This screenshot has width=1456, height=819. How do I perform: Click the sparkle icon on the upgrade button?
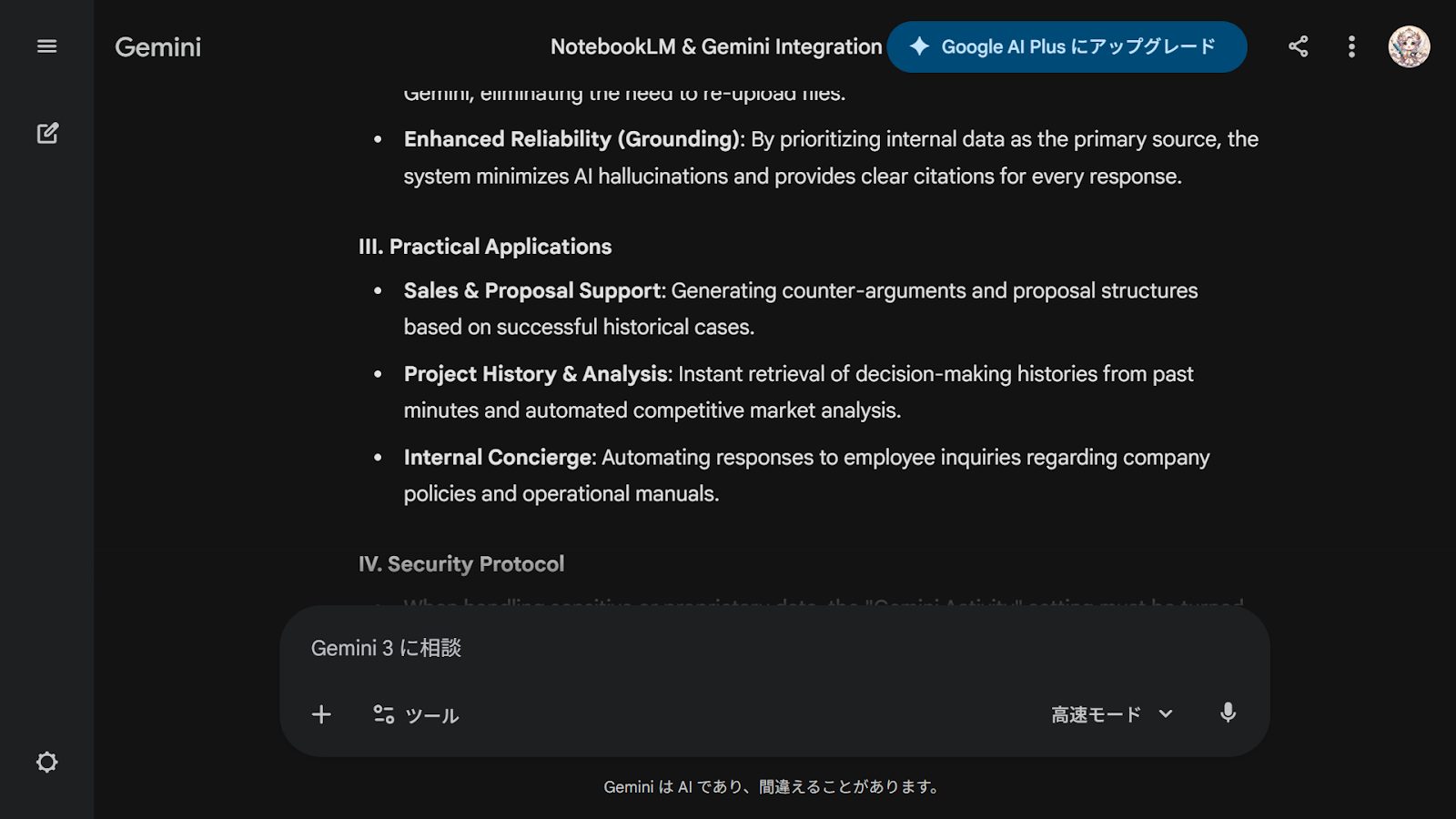919,46
